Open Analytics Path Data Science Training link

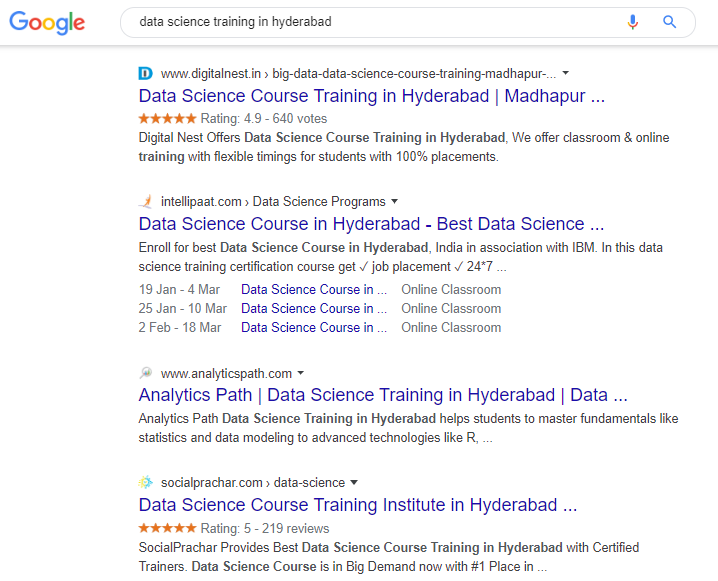[x=383, y=395]
